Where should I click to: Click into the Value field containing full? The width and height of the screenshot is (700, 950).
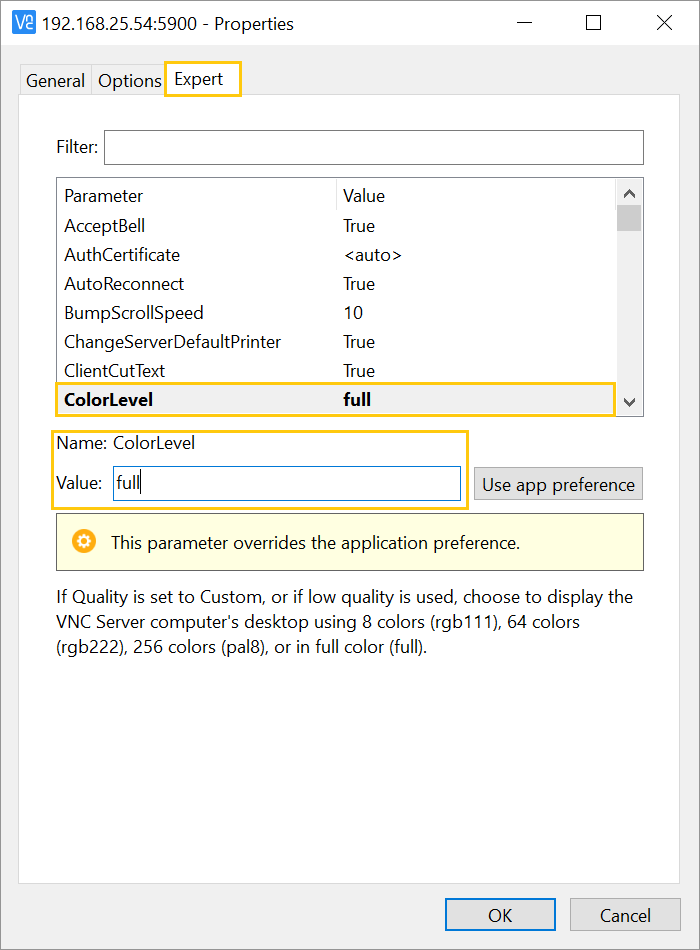pos(287,483)
